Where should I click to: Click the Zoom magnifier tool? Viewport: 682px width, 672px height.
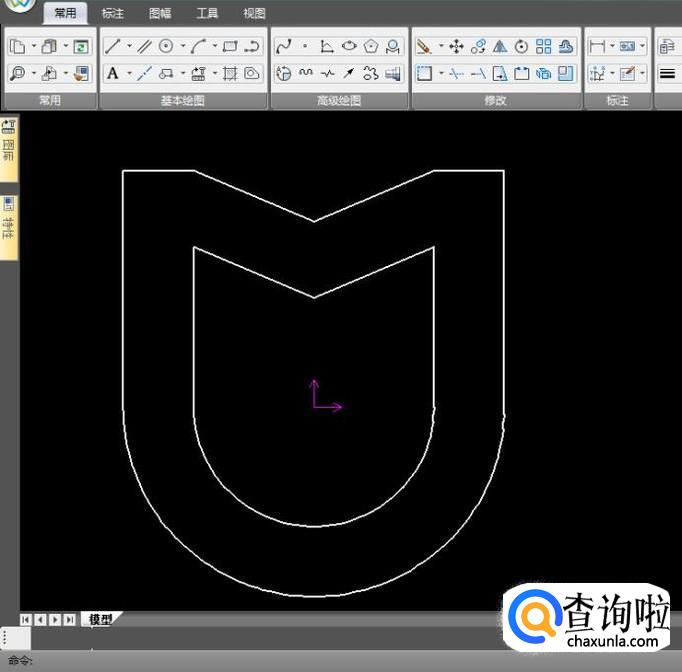point(17,73)
